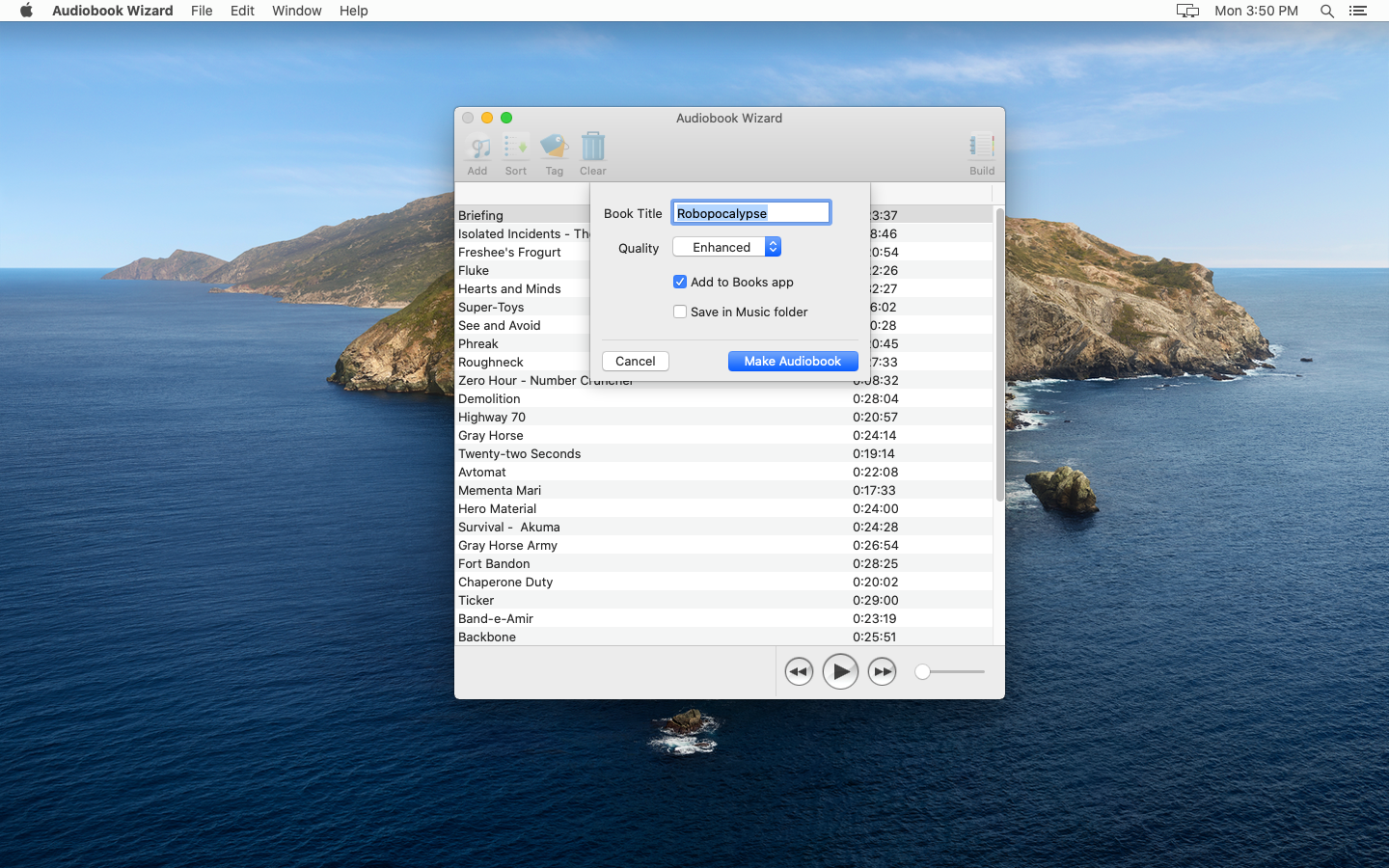Click the track list vertical scrollbar

point(999,354)
